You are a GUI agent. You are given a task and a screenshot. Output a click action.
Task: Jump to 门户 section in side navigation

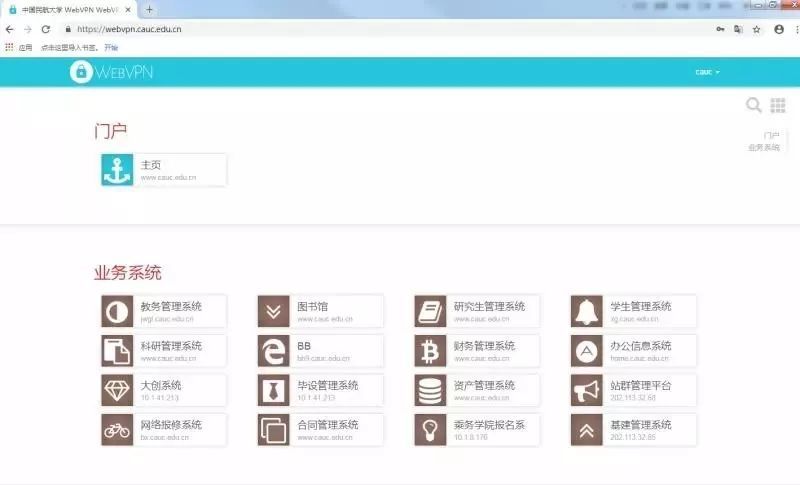[771, 135]
